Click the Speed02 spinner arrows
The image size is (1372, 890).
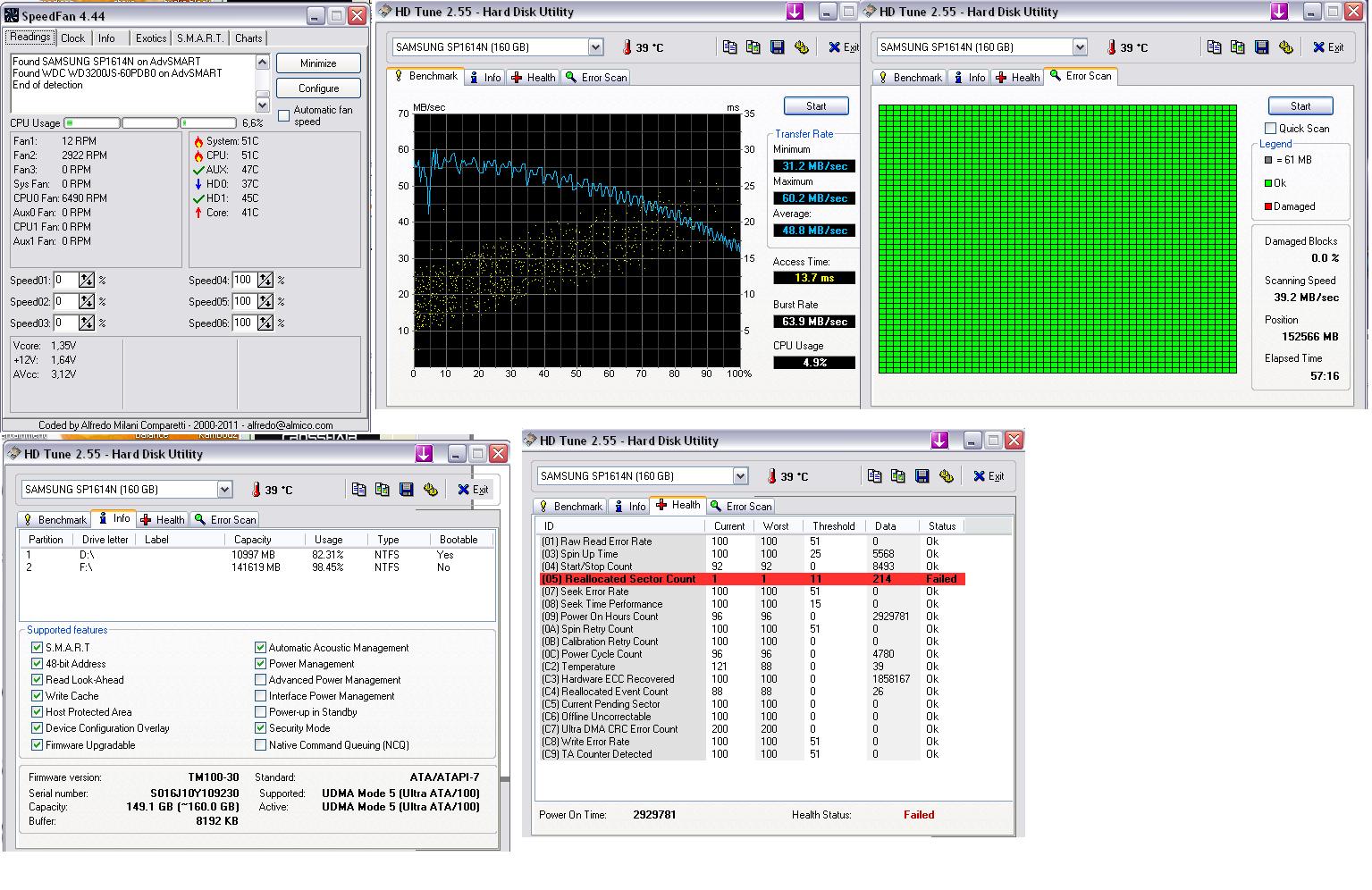tap(87, 302)
